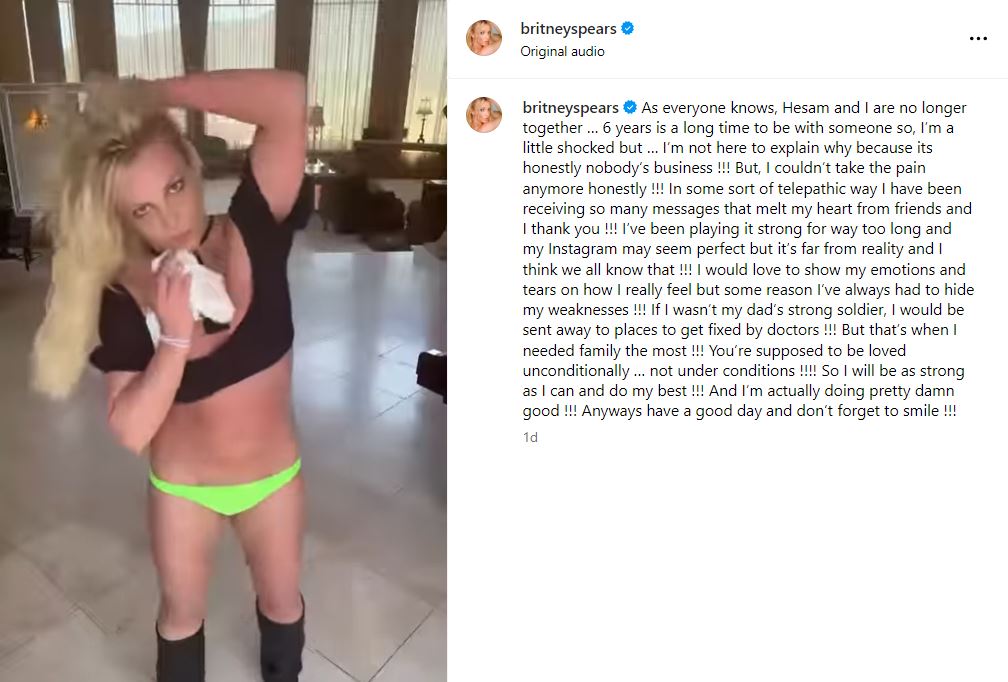Click the britneyspears username starting the caption
The height and width of the screenshot is (682, 1008).
click(x=571, y=108)
